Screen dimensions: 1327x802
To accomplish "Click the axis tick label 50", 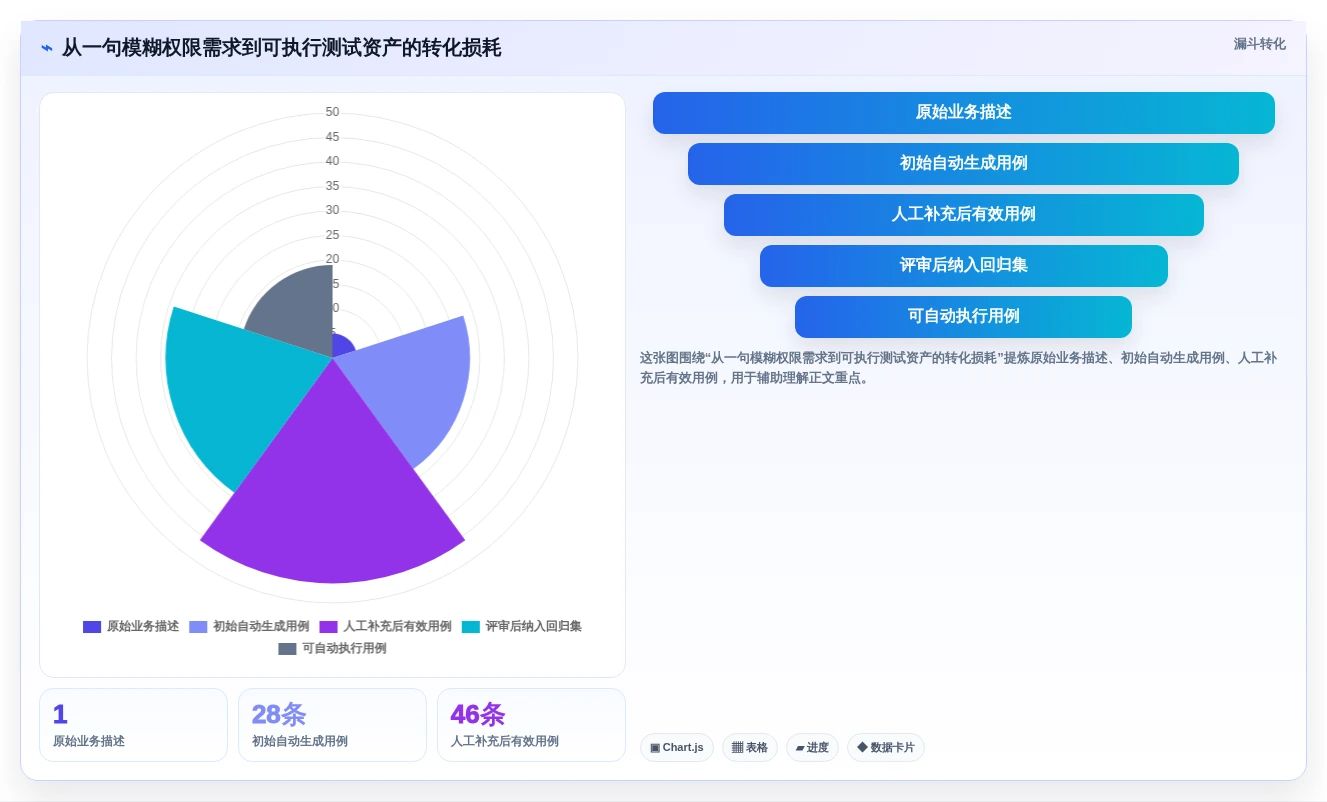I will [332, 113].
